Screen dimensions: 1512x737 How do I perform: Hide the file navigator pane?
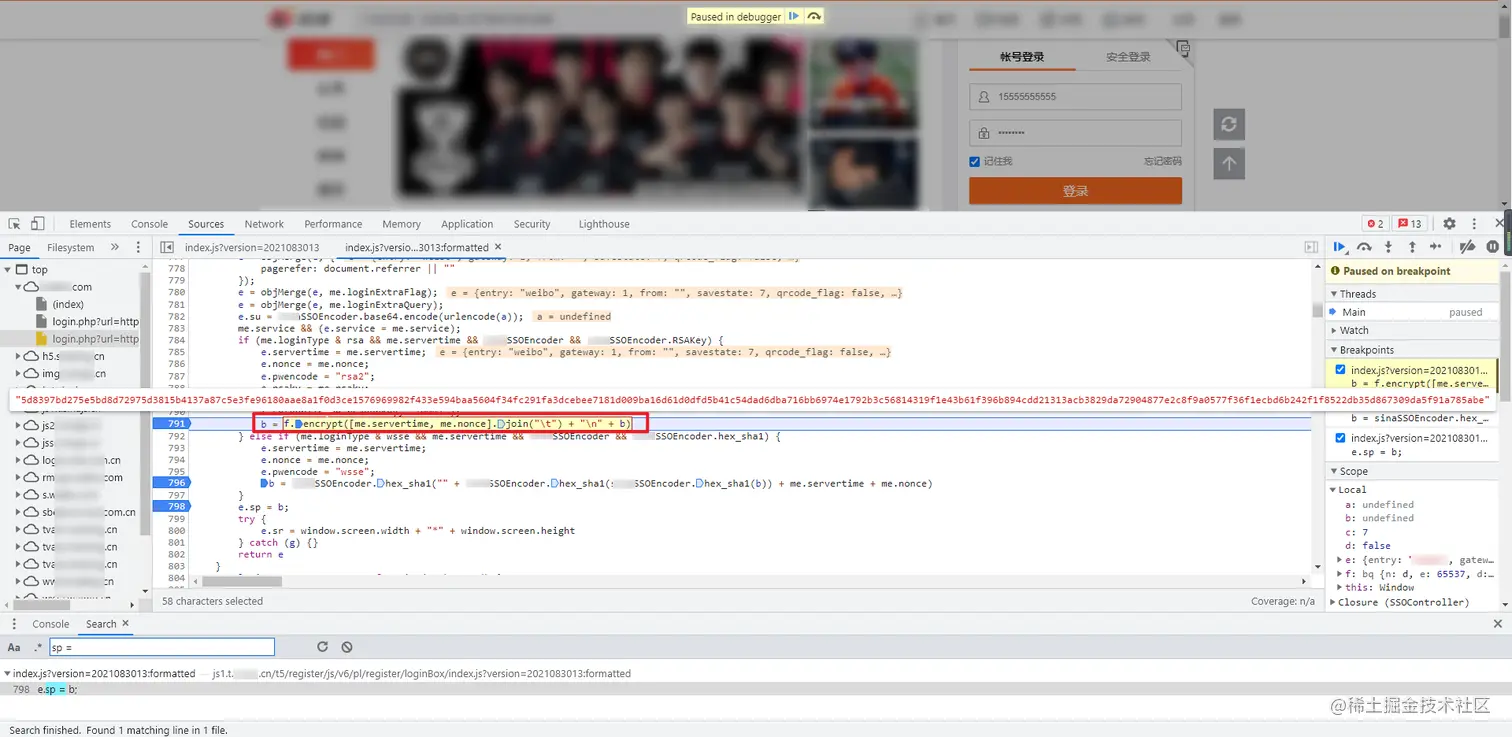coord(167,247)
